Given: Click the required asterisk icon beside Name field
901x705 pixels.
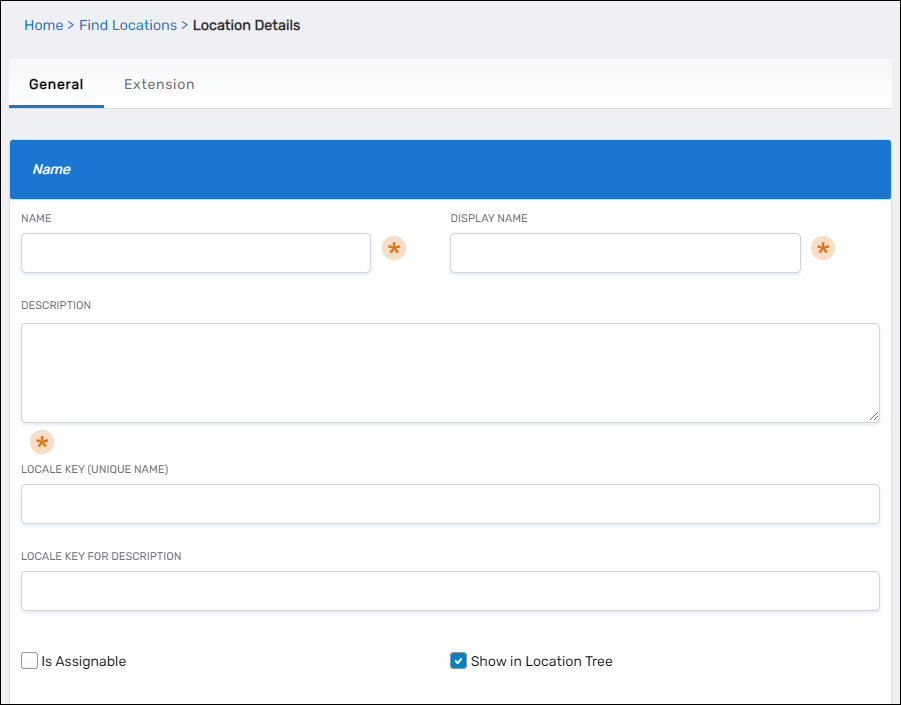Looking at the screenshot, I should pyautogui.click(x=394, y=249).
